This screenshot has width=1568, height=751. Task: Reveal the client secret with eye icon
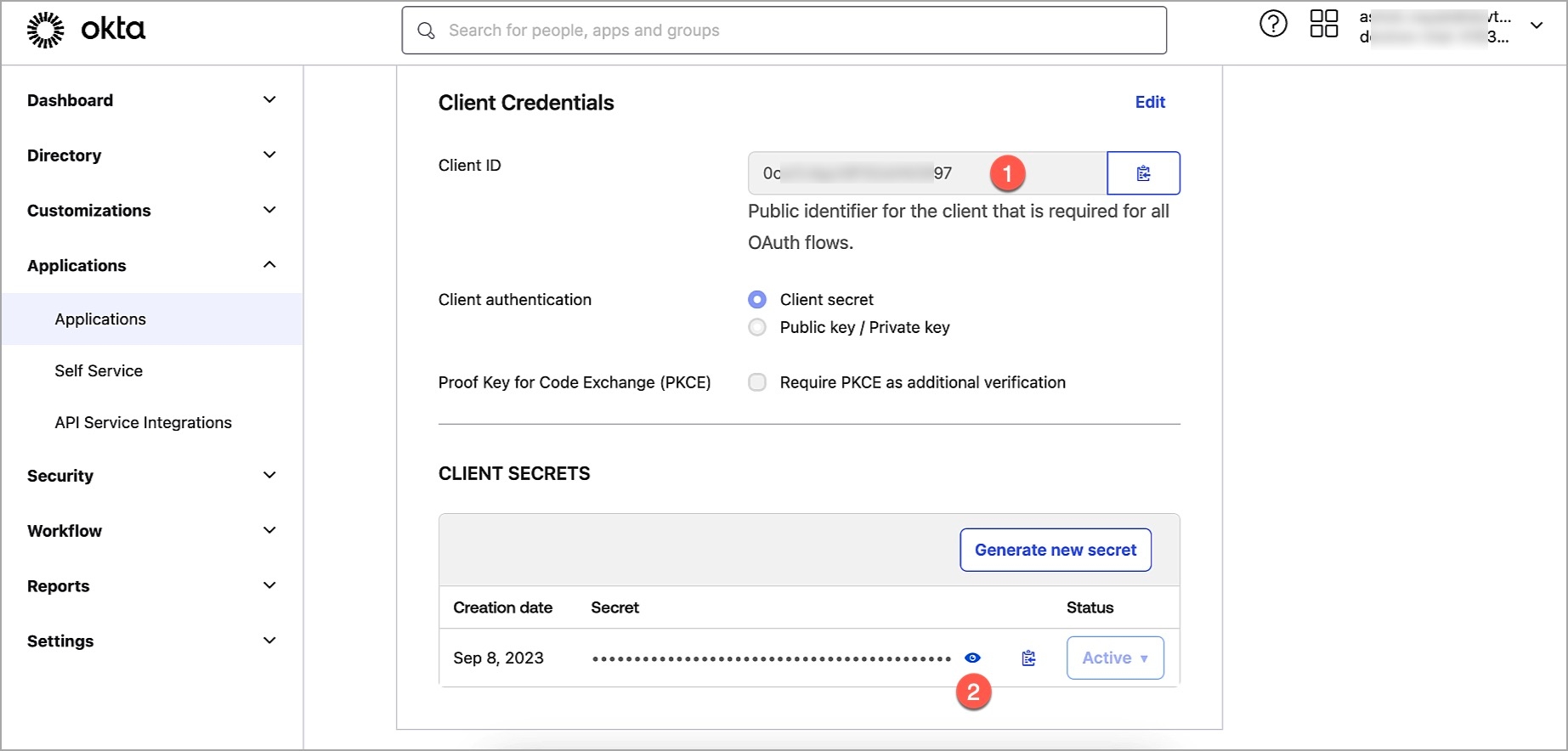click(972, 658)
